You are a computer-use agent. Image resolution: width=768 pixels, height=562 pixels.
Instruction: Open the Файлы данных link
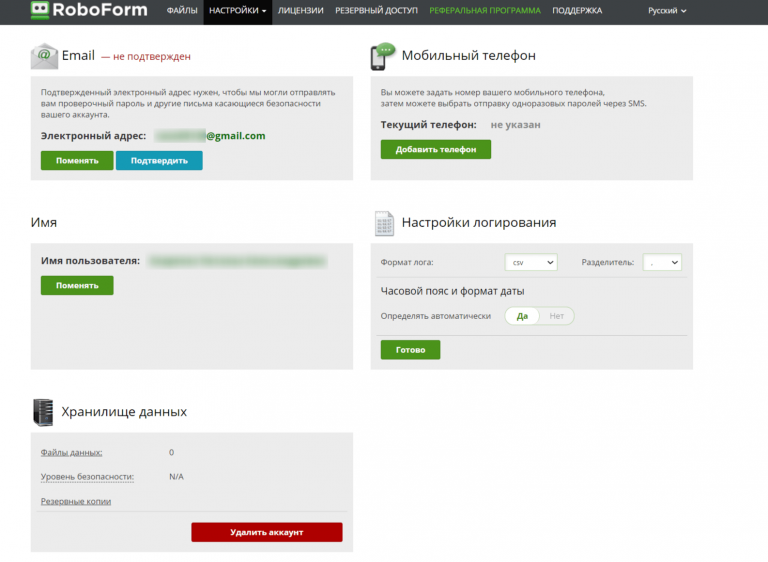point(72,452)
